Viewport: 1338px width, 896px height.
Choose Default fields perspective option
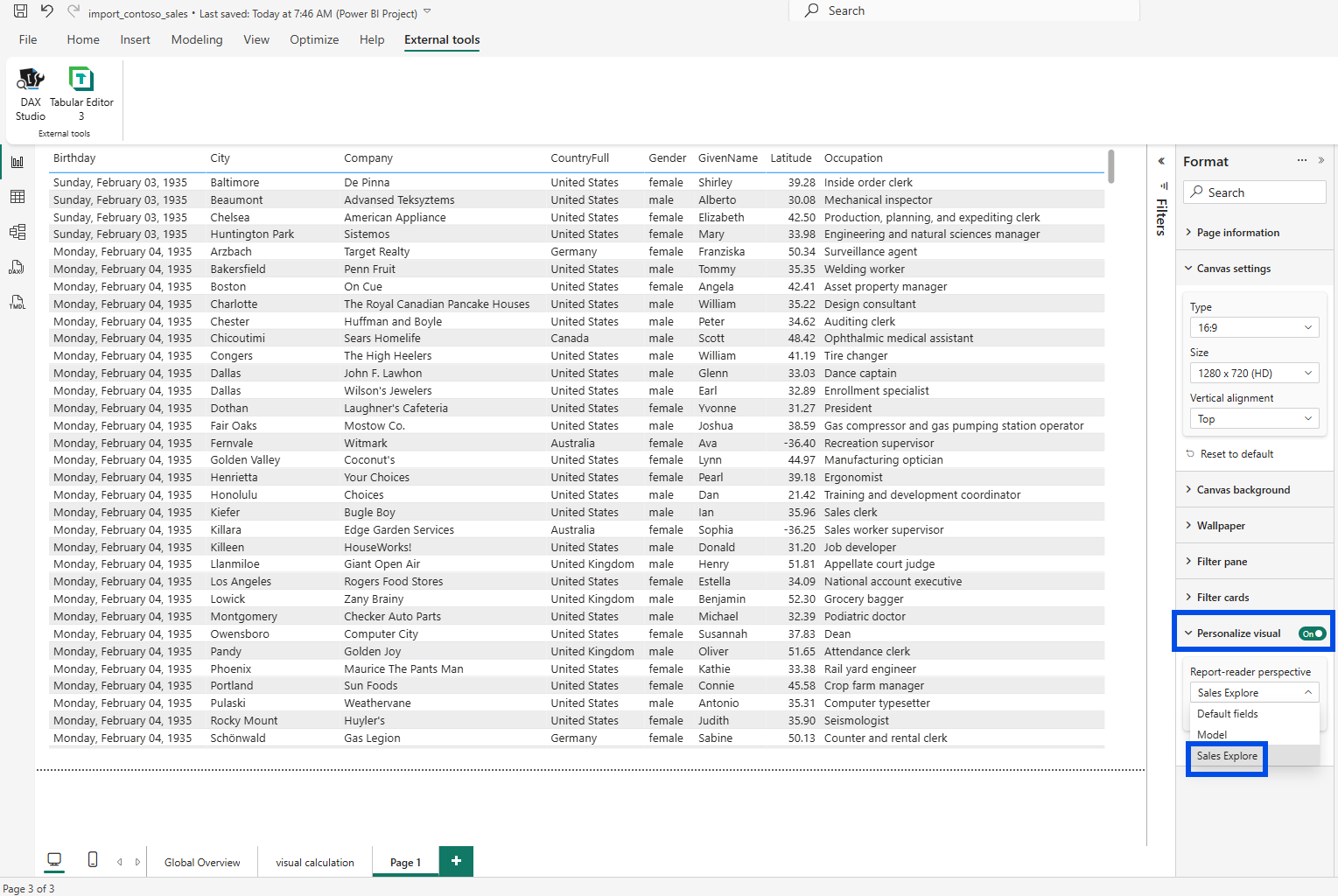point(1254,714)
